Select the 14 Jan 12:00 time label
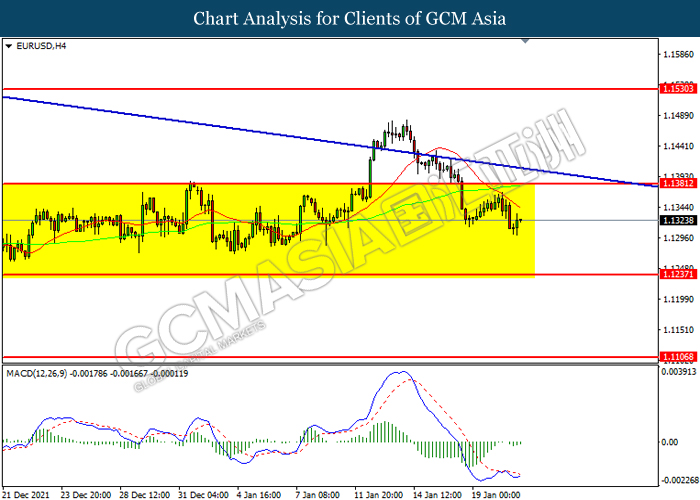 click(x=437, y=495)
